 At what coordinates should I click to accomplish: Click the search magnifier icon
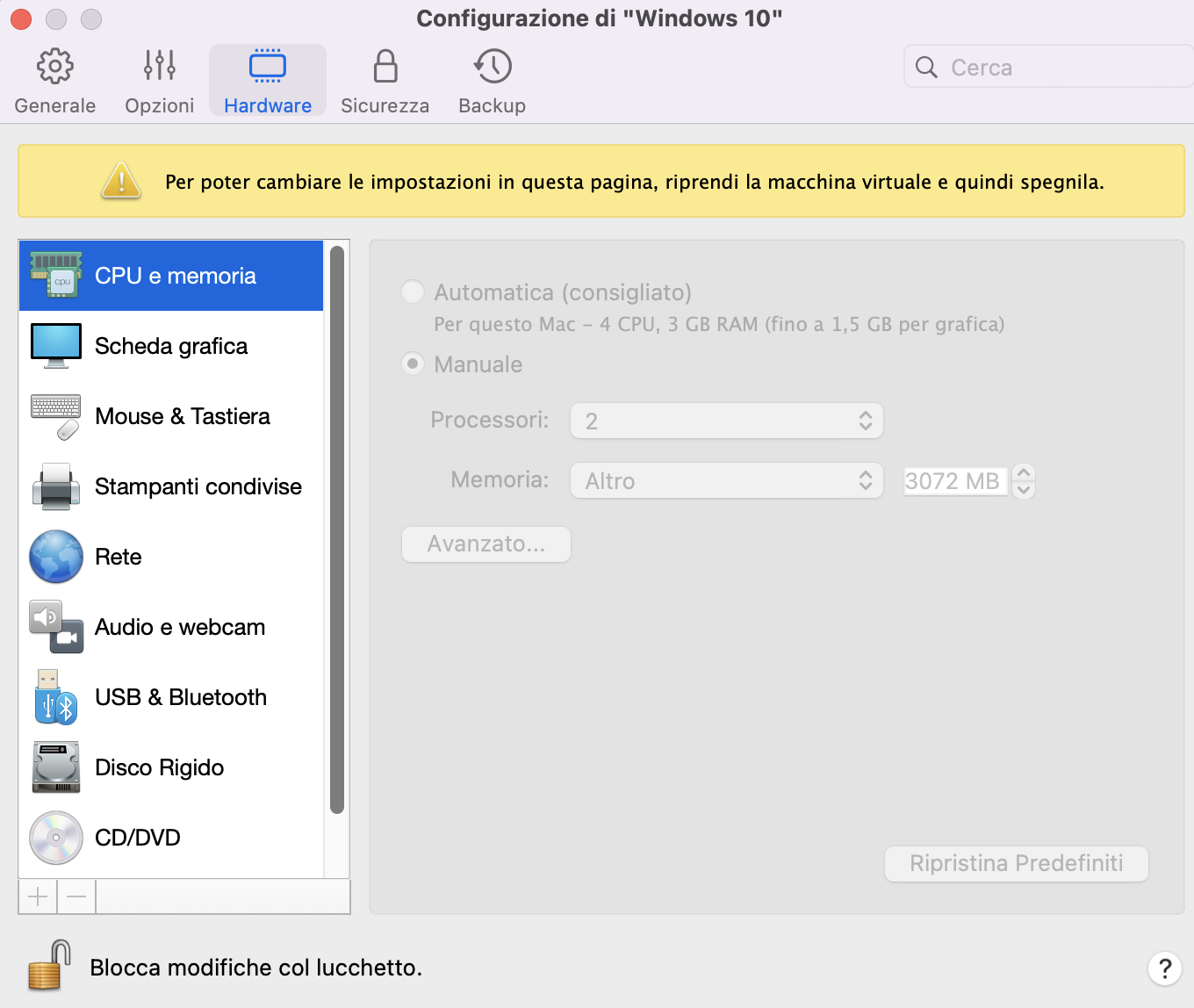(x=926, y=67)
